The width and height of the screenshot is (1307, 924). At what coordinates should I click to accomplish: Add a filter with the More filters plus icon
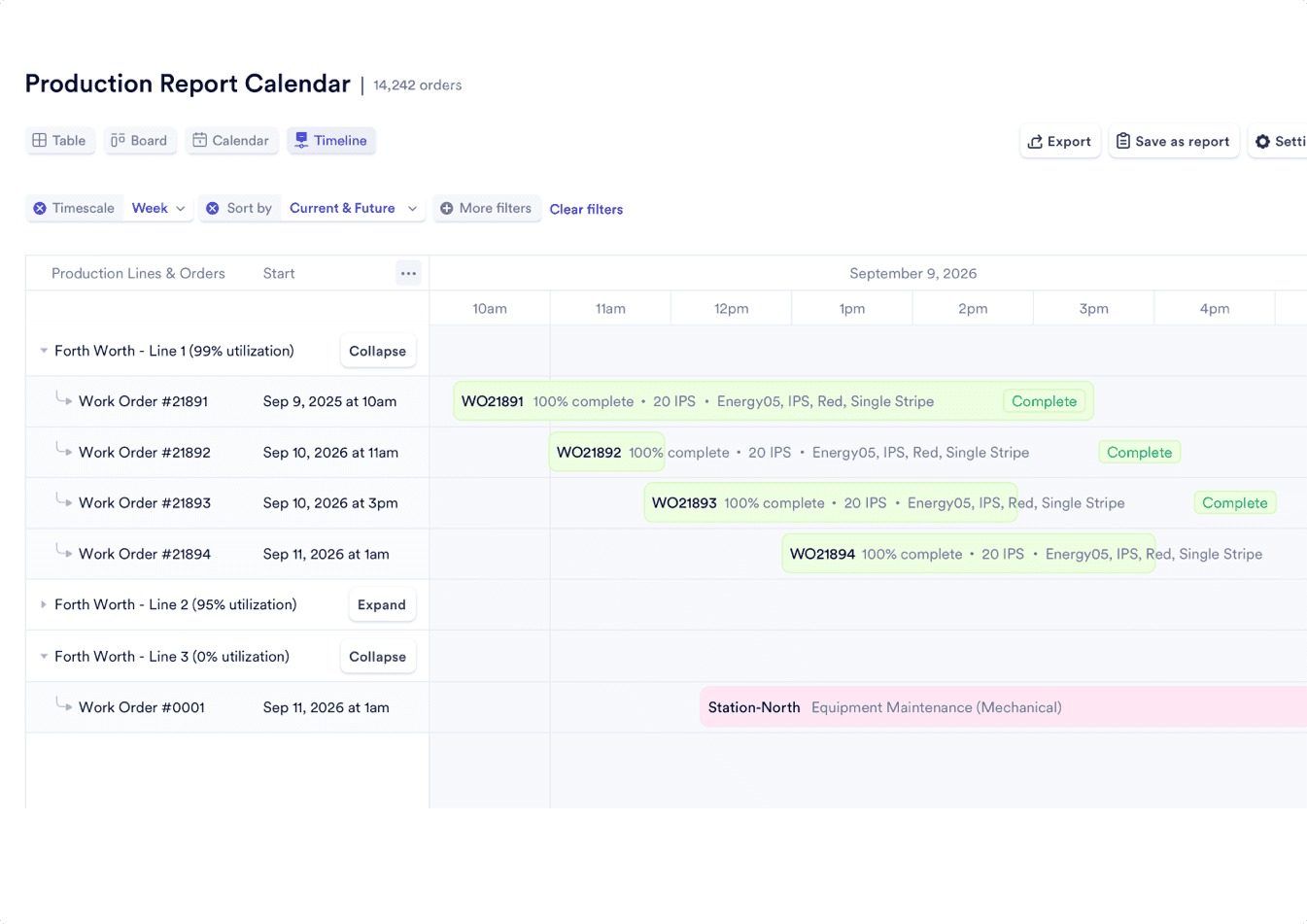click(447, 208)
